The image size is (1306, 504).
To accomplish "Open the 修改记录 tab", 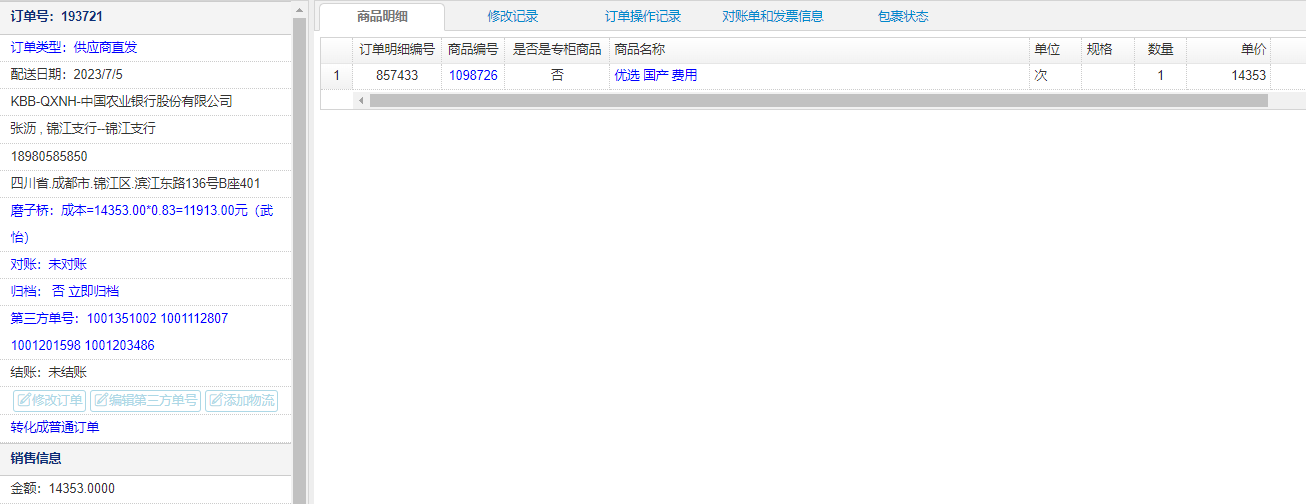I will point(513,16).
